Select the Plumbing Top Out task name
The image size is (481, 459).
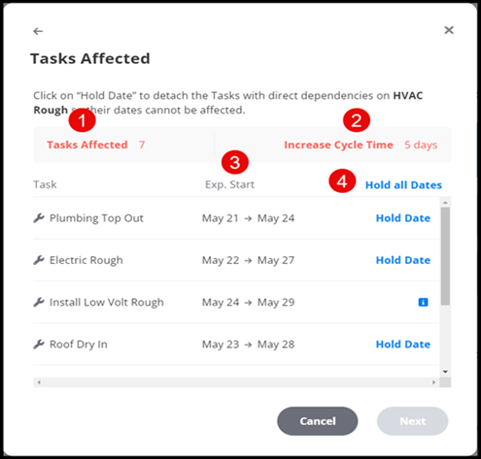pos(96,218)
